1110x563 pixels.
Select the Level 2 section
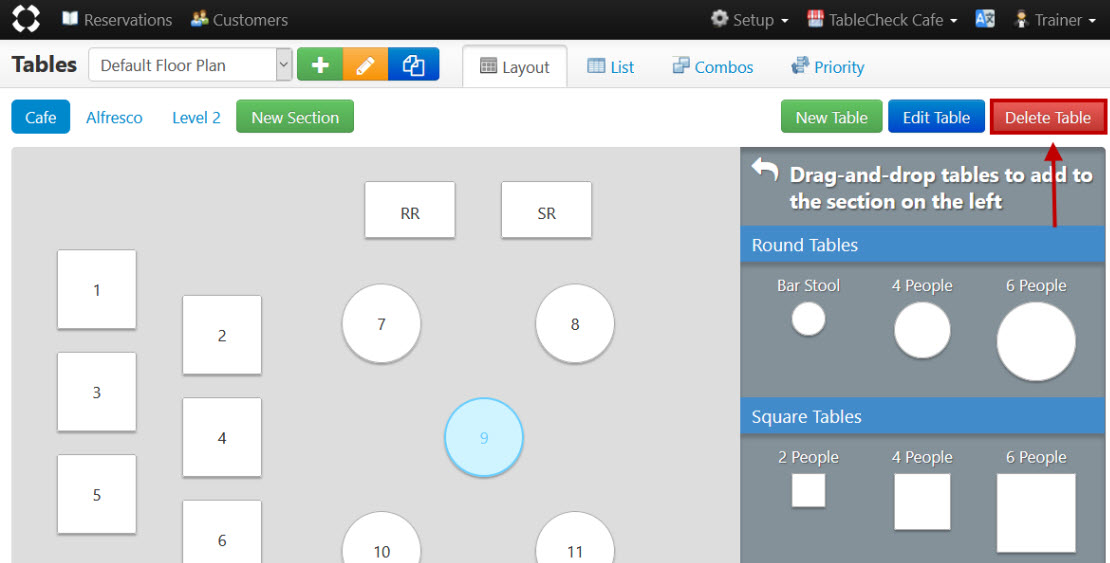pyautogui.click(x=196, y=118)
